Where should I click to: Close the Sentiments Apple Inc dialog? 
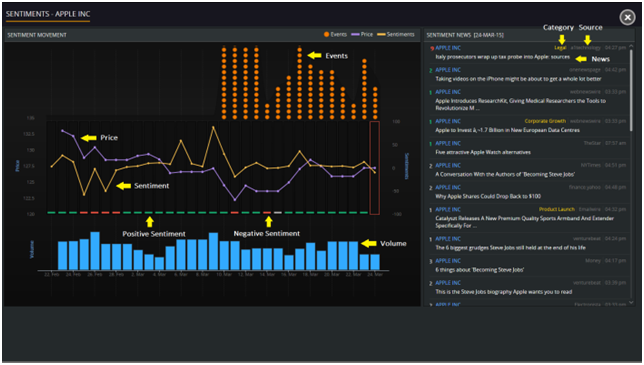(627, 17)
